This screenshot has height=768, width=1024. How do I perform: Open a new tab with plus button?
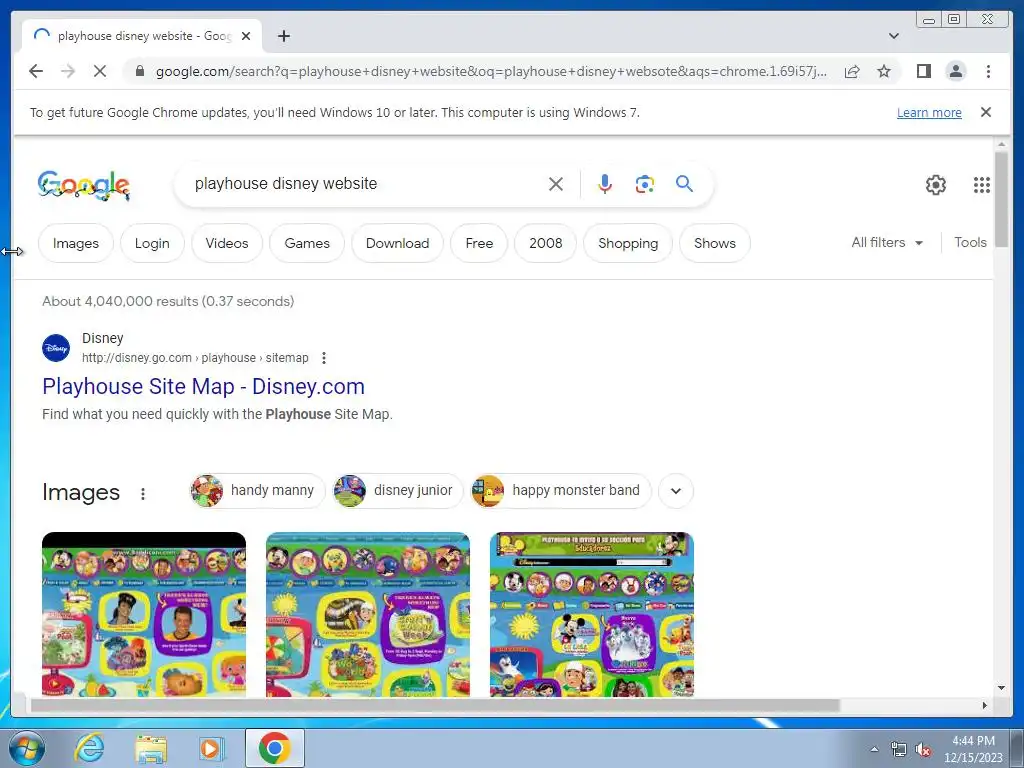283,36
